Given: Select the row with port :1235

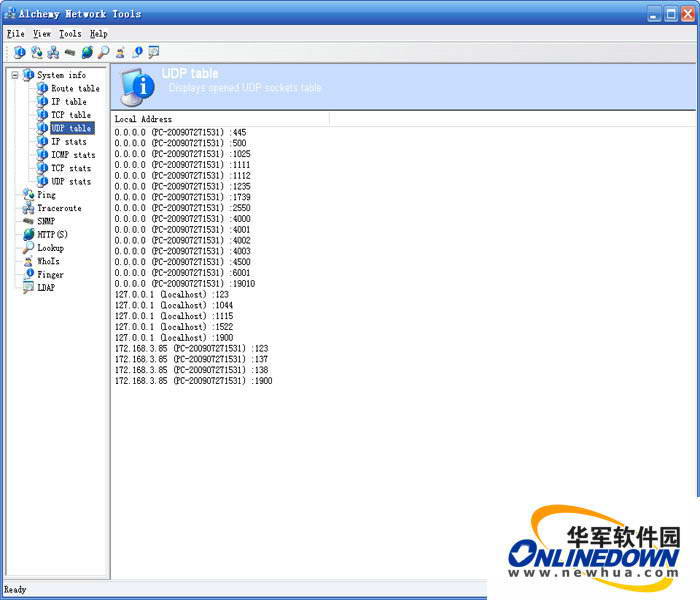Looking at the screenshot, I should [x=183, y=187].
